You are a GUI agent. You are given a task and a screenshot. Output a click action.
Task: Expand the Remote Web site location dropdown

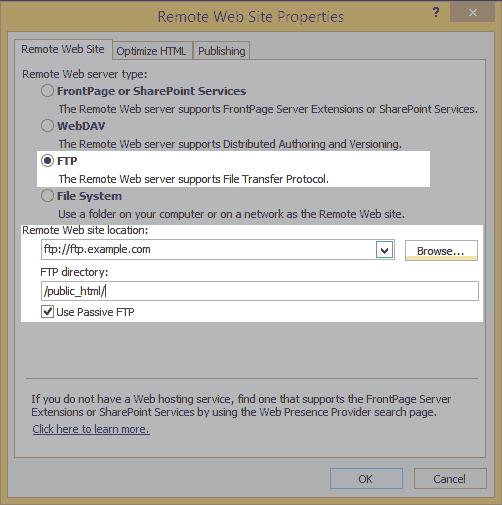pos(384,250)
